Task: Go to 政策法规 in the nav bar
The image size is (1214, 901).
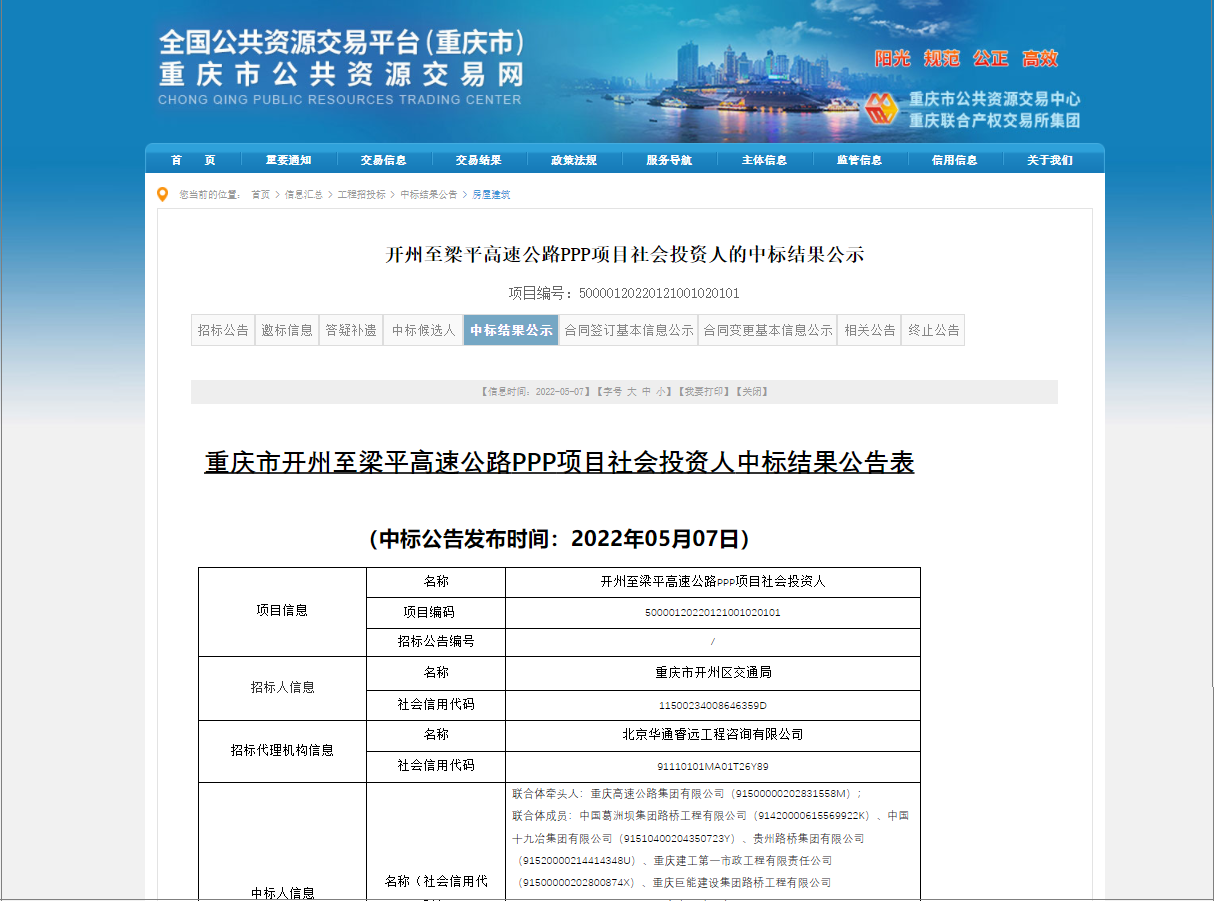Action: (574, 160)
